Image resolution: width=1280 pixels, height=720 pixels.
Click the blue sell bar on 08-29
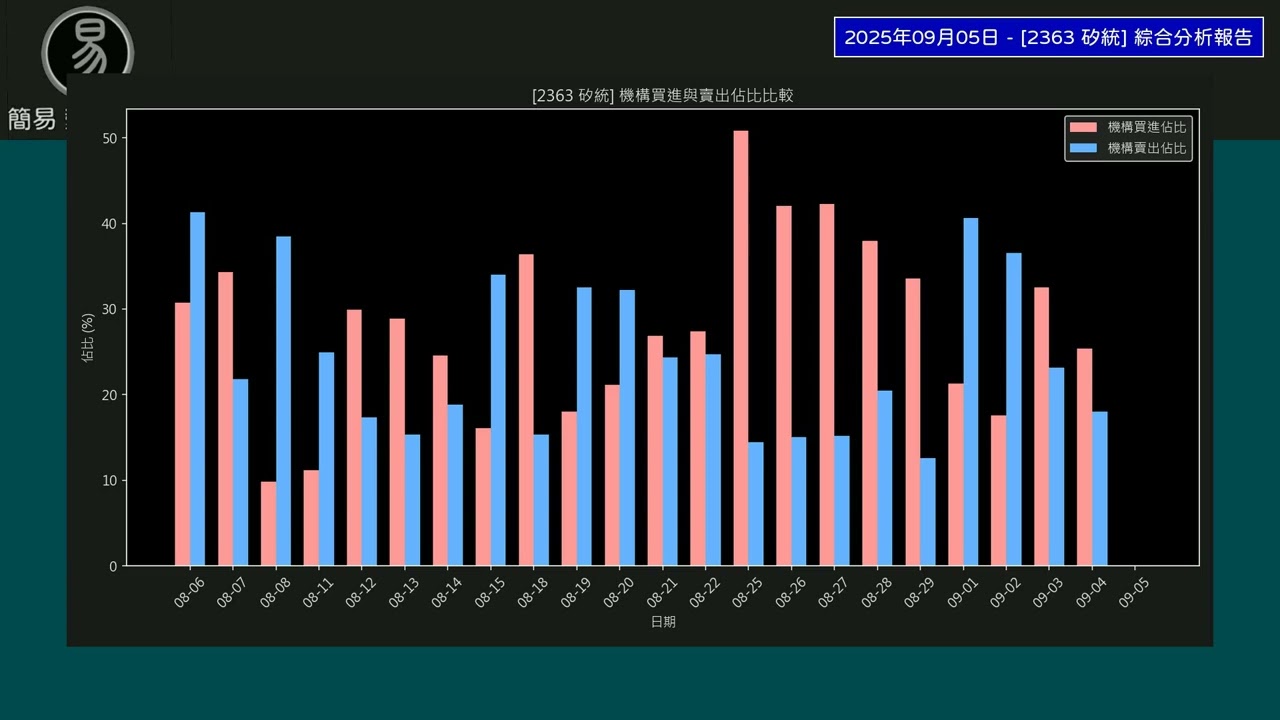coord(928,512)
